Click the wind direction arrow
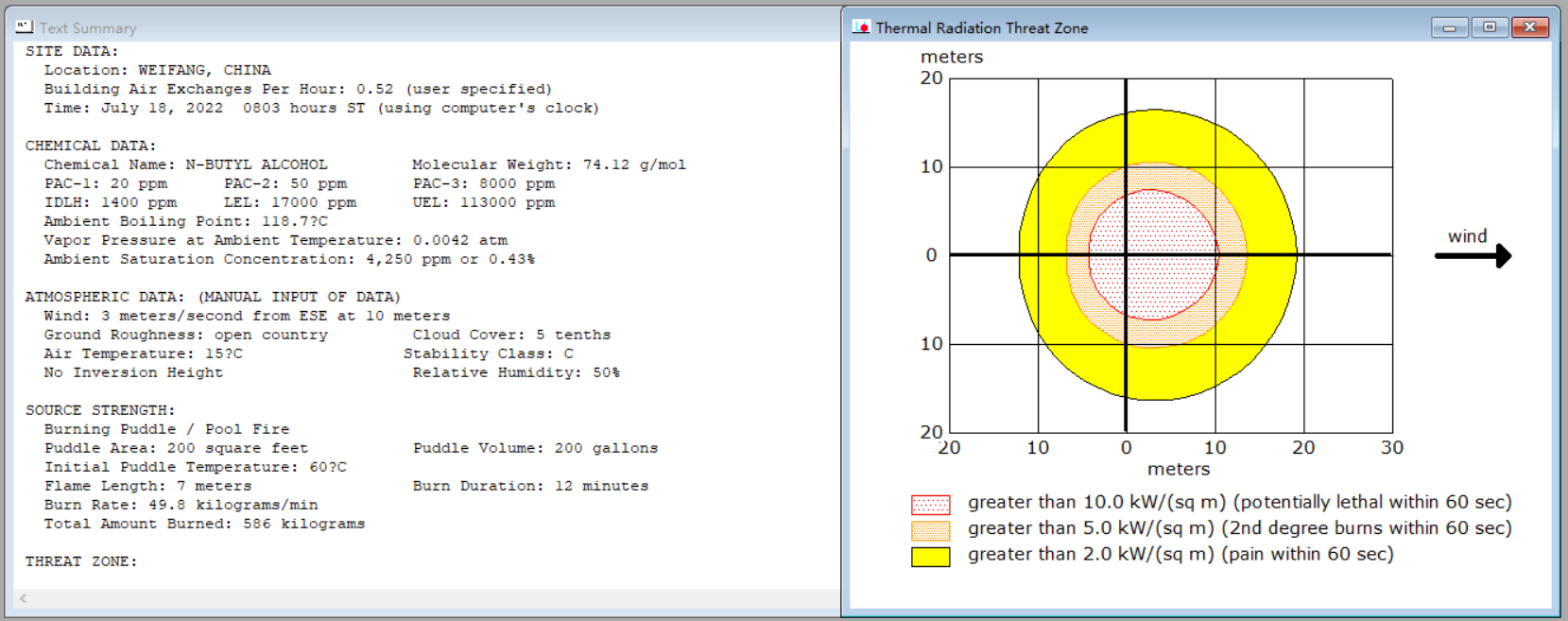Viewport: 1568px width, 621px height. click(x=1473, y=255)
